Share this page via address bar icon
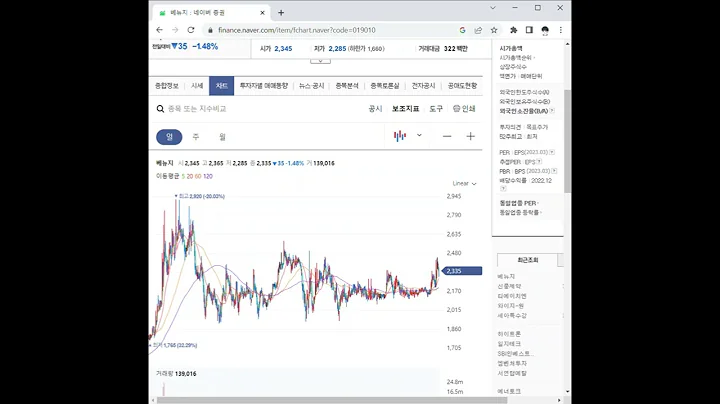This screenshot has width=720, height=404. 478,30
